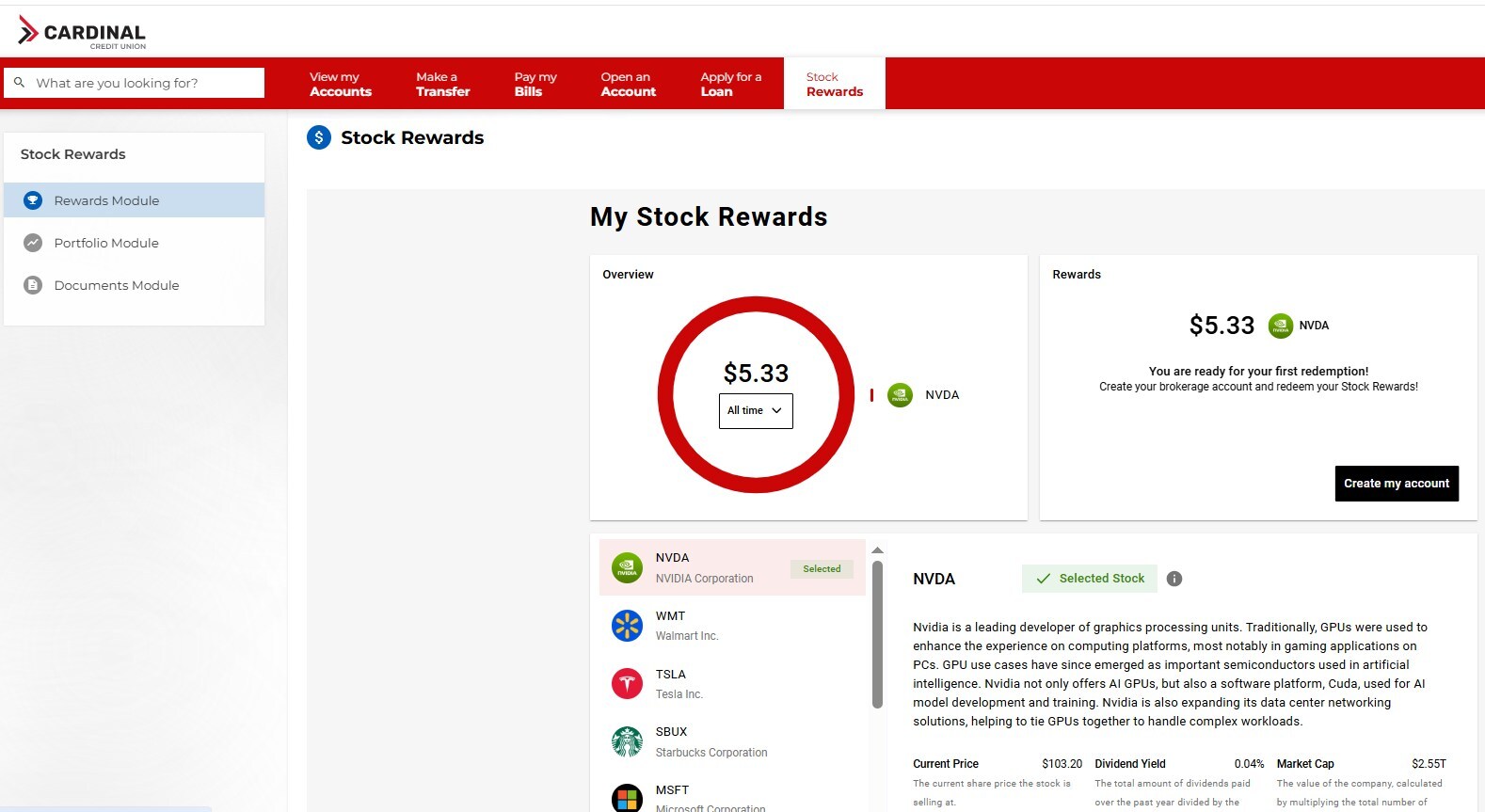This screenshot has width=1485, height=812.
Task: Open Portfolio Module in the sidebar
Action: (x=106, y=243)
